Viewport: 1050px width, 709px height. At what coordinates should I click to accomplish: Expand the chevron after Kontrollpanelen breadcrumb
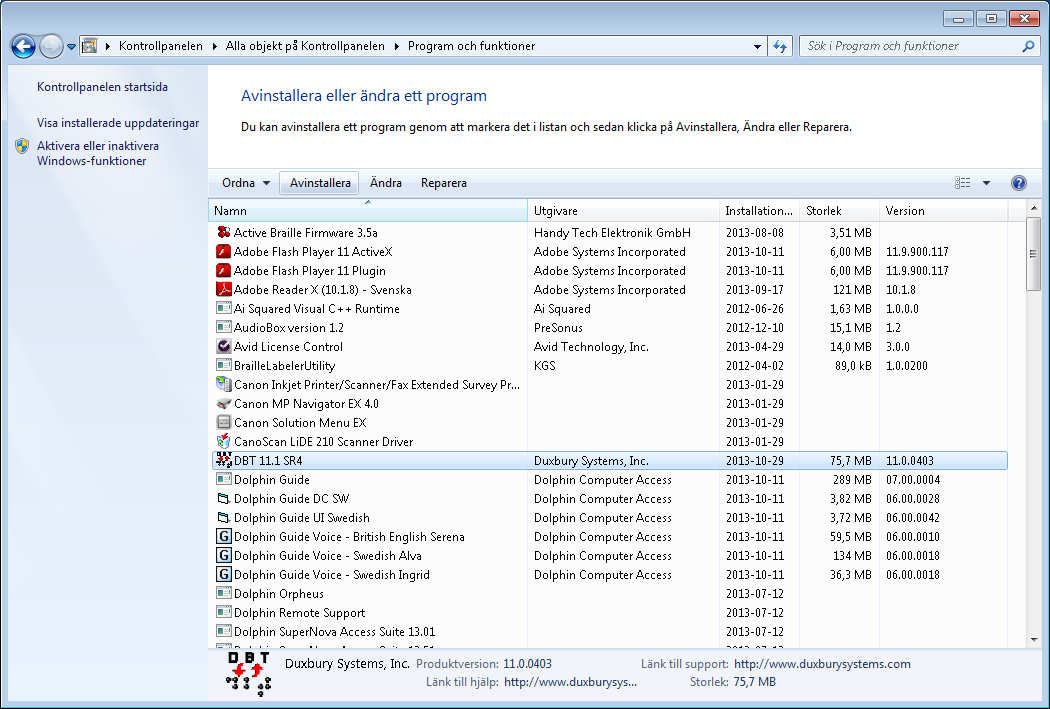[x=214, y=46]
